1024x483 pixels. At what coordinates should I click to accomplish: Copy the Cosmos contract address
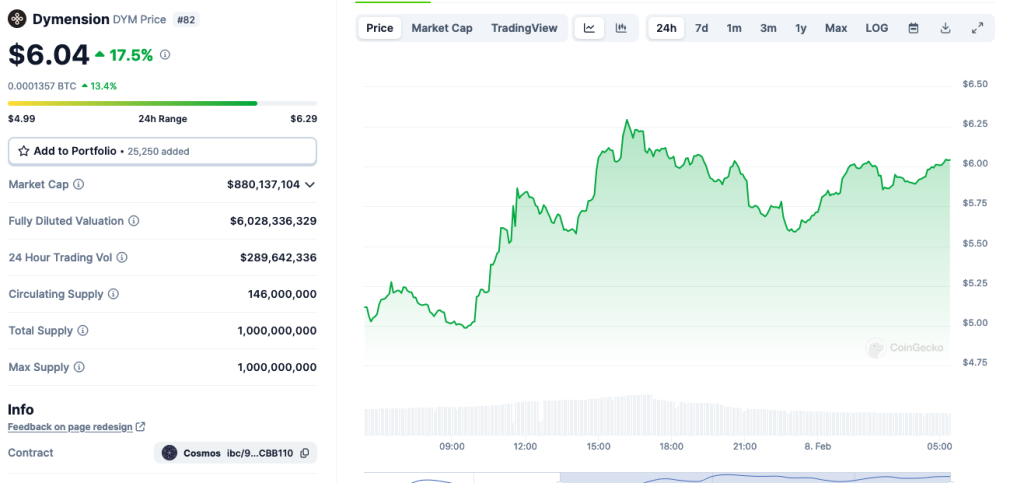coord(305,453)
